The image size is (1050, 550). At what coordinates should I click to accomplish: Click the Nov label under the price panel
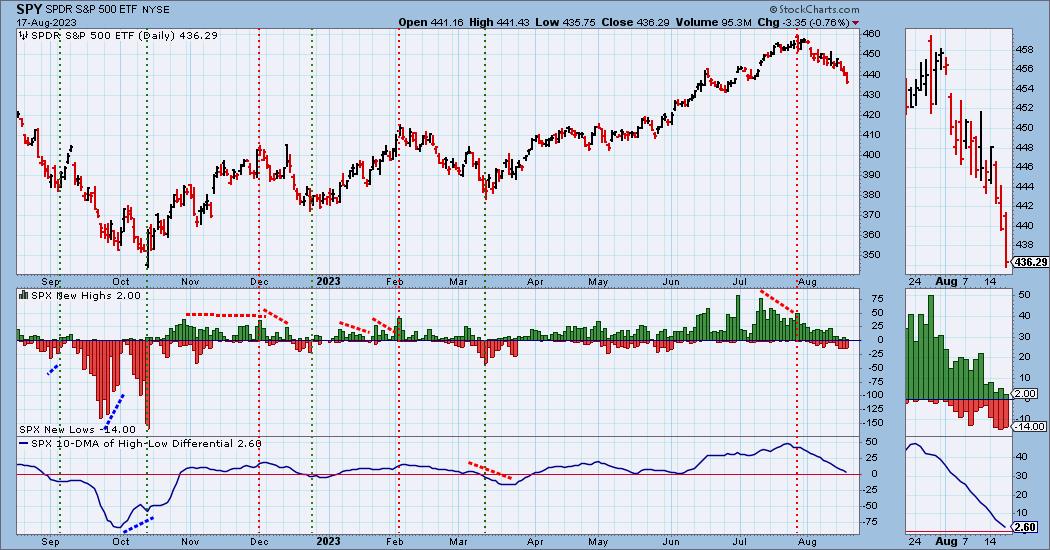(x=190, y=282)
